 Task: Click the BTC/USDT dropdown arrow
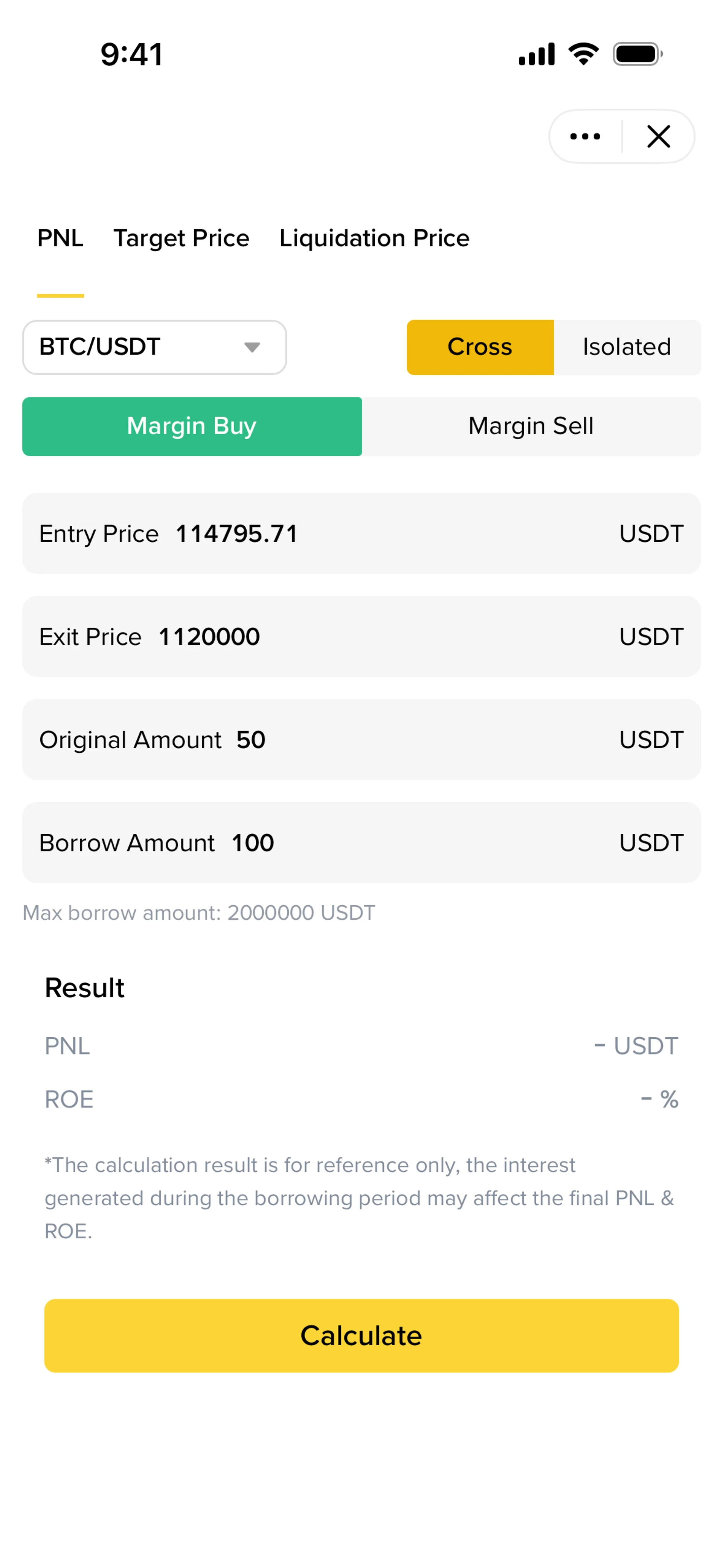coord(252,348)
